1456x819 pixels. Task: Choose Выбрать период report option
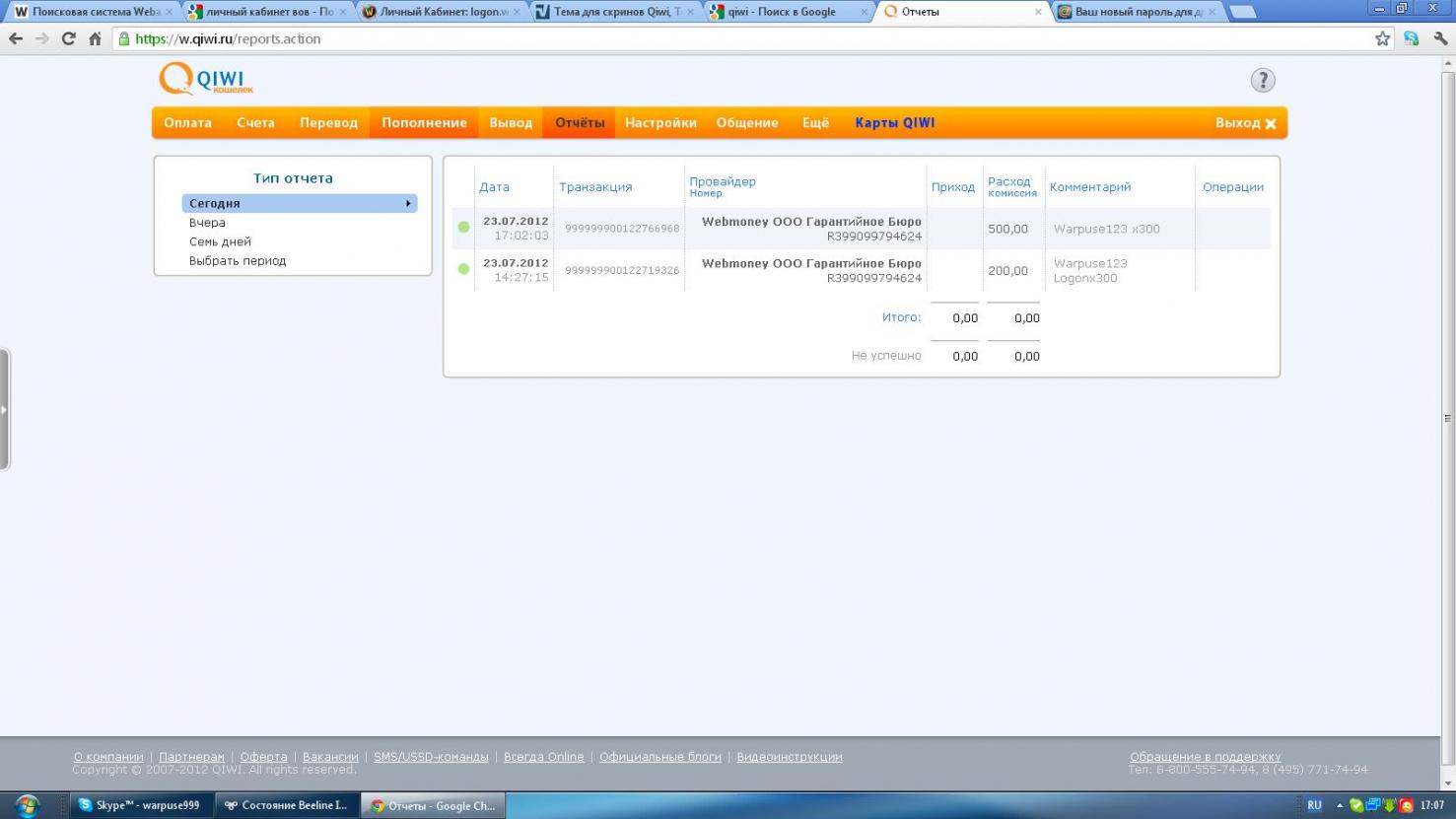point(238,261)
